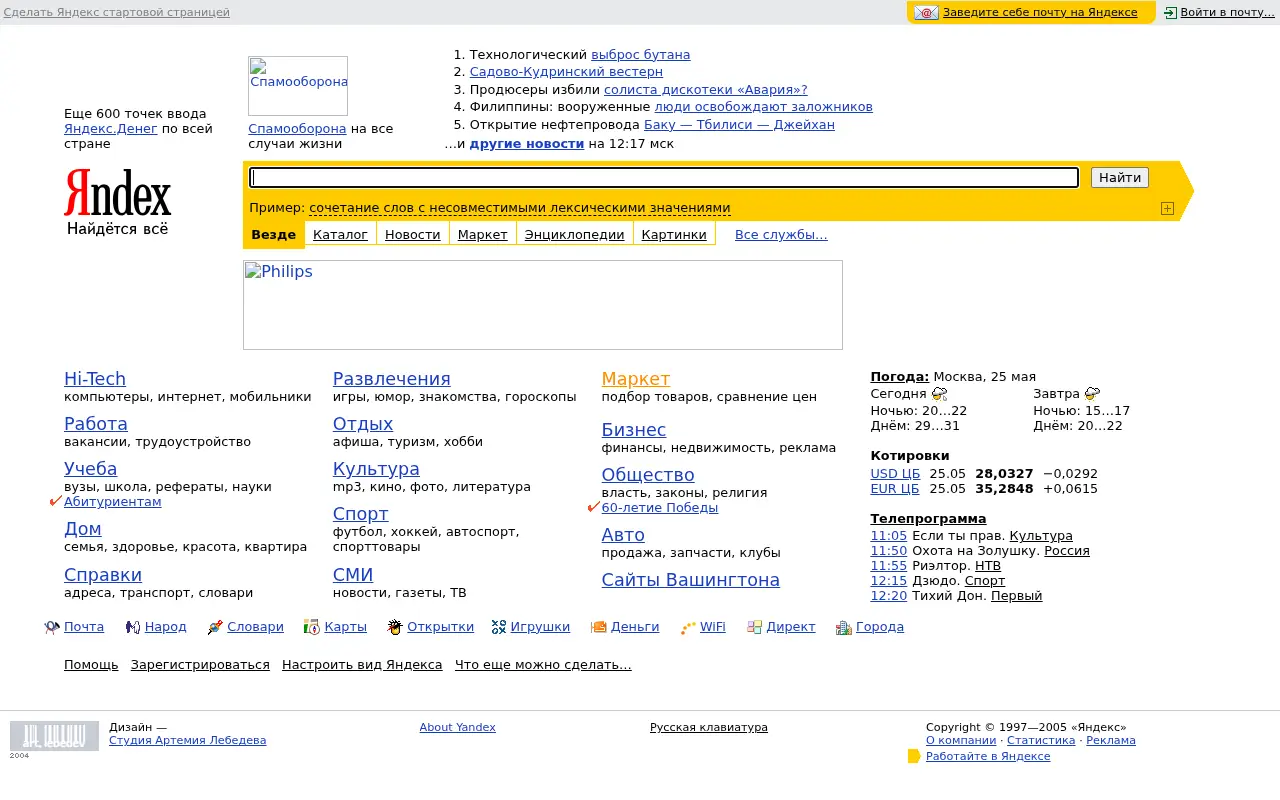Open the Hi-Tech category

point(95,379)
